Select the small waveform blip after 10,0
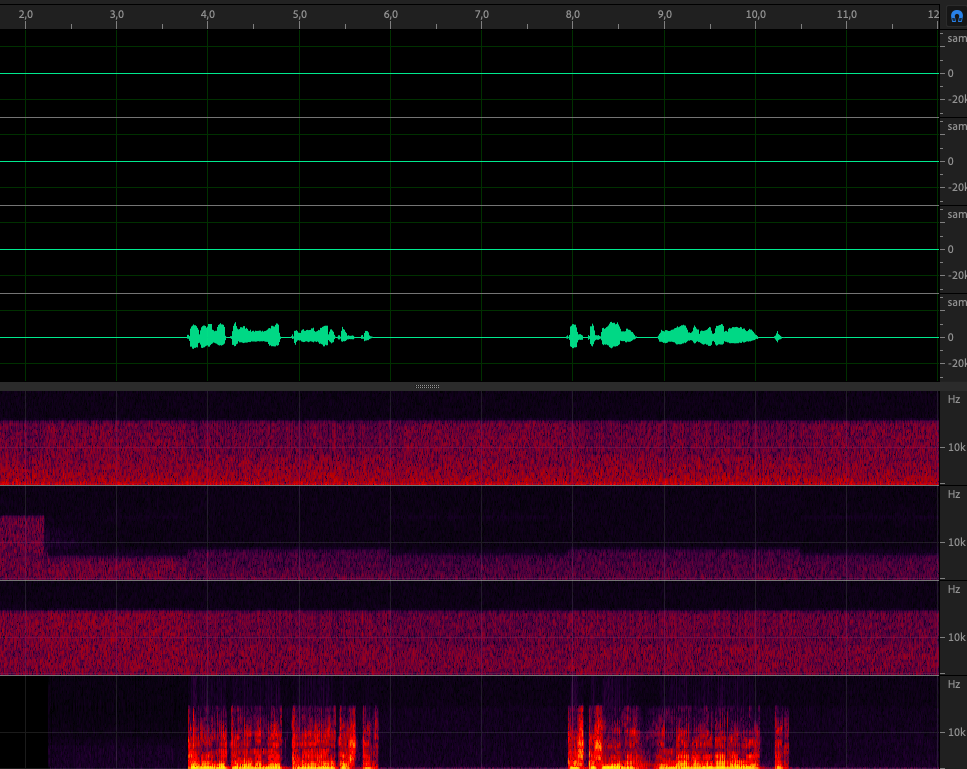This screenshot has height=769, width=967. point(778,337)
